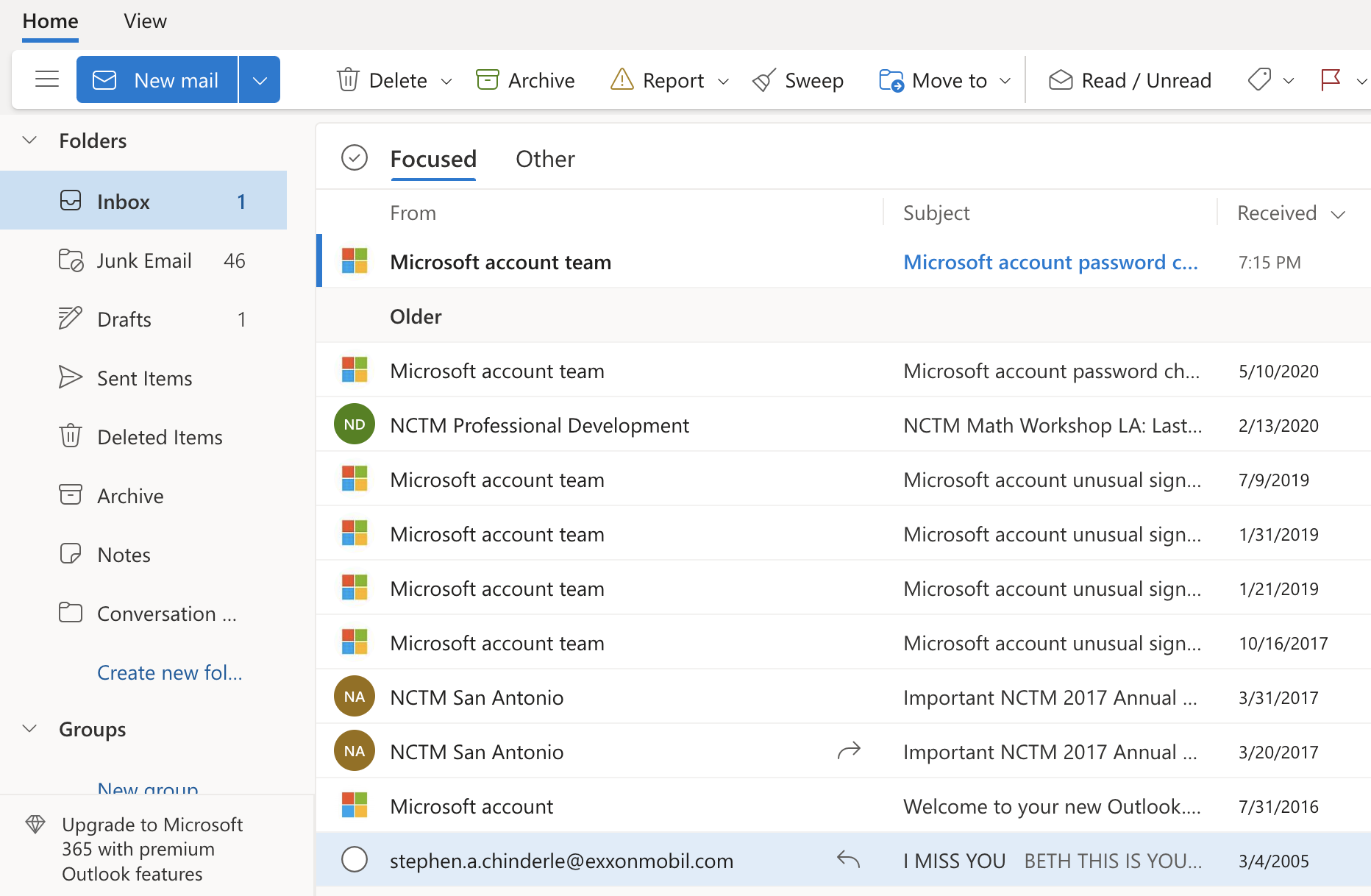Open the Move to dropdown chevron

1005,81
